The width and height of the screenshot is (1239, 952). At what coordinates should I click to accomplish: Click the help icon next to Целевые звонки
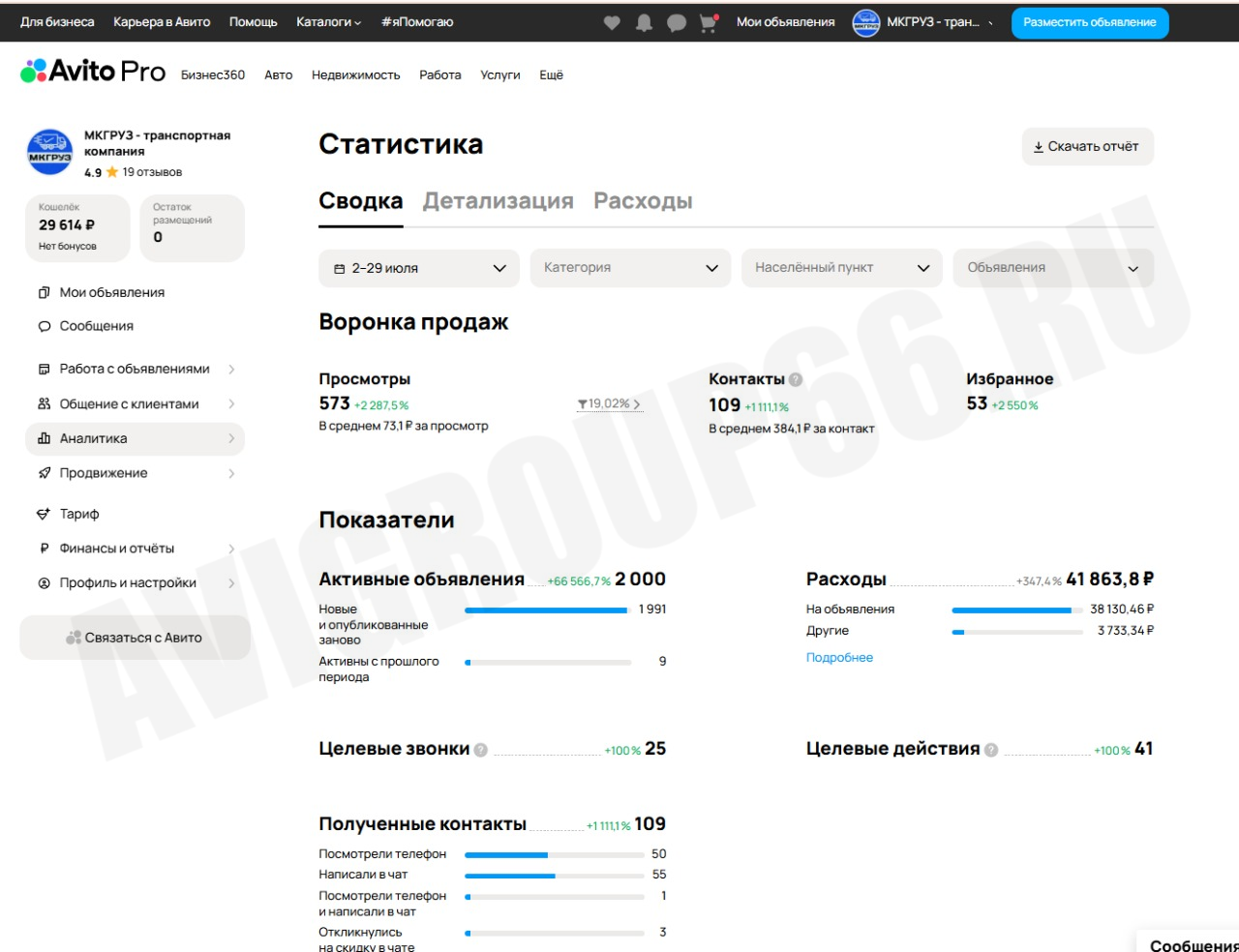[481, 750]
